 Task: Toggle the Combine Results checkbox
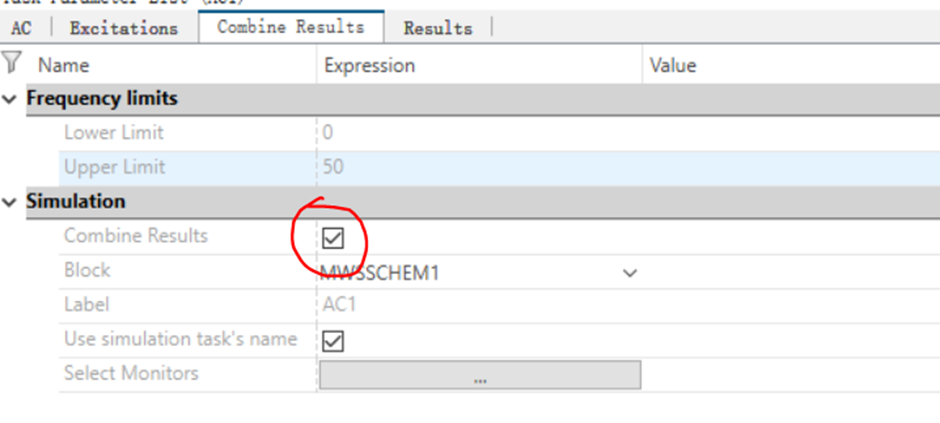333,238
